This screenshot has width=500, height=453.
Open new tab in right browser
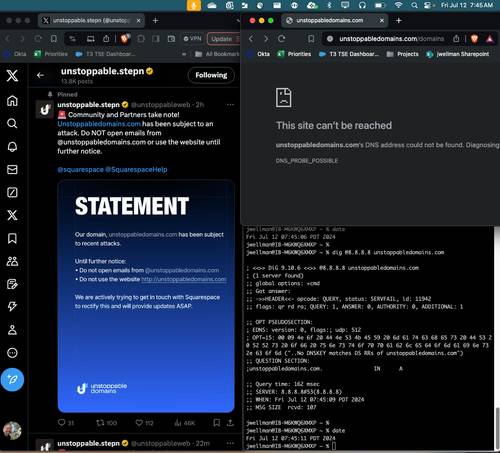coord(399,21)
